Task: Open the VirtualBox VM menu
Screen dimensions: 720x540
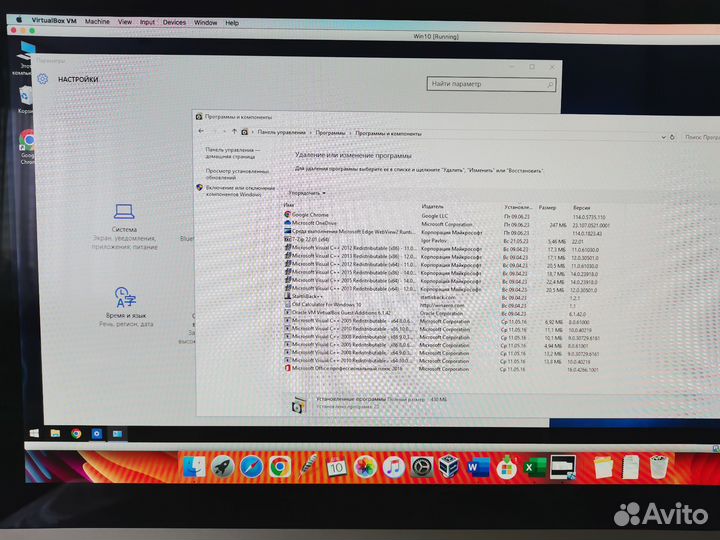Action: tap(54, 21)
